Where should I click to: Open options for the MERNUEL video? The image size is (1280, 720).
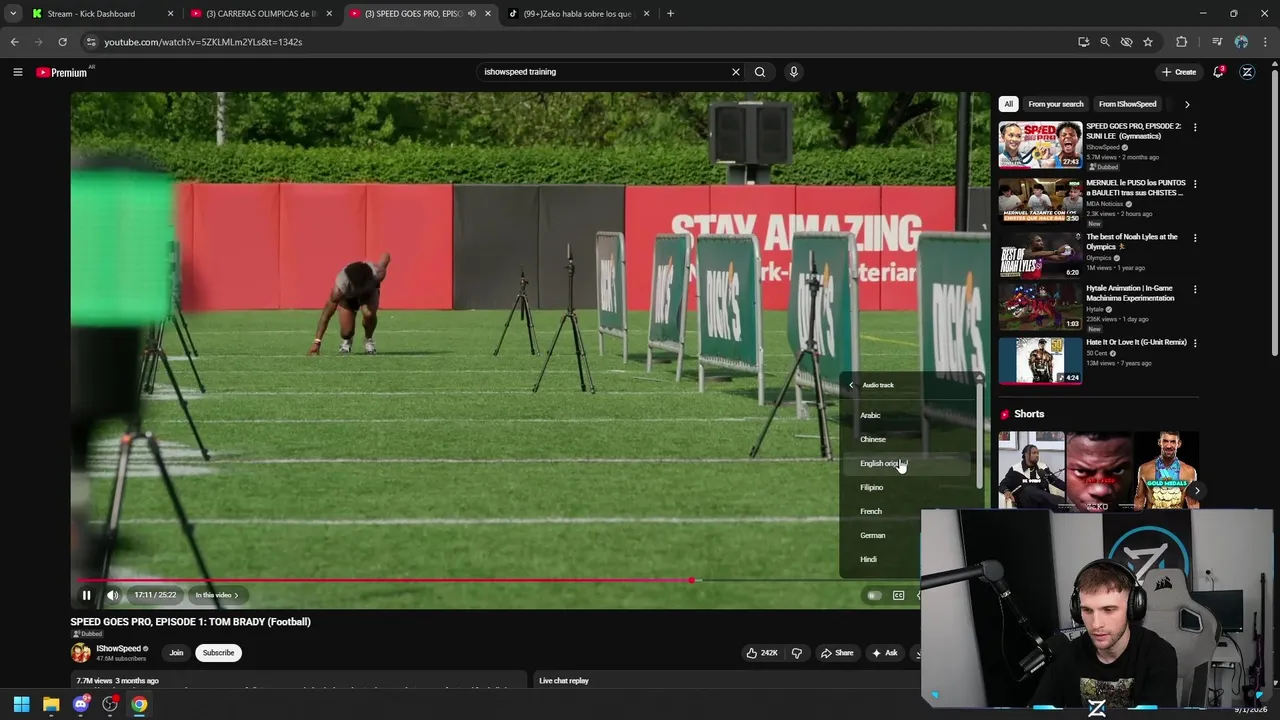point(1195,184)
